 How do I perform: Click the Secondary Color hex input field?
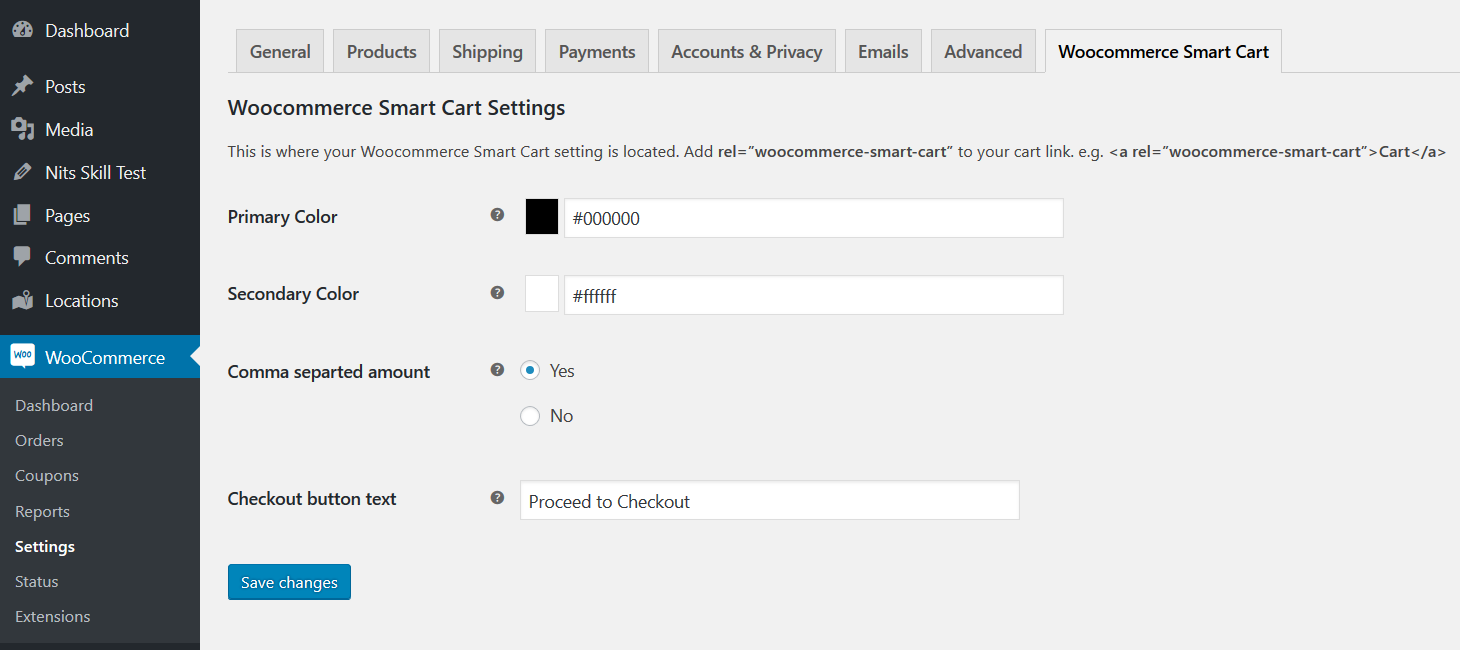(814, 295)
